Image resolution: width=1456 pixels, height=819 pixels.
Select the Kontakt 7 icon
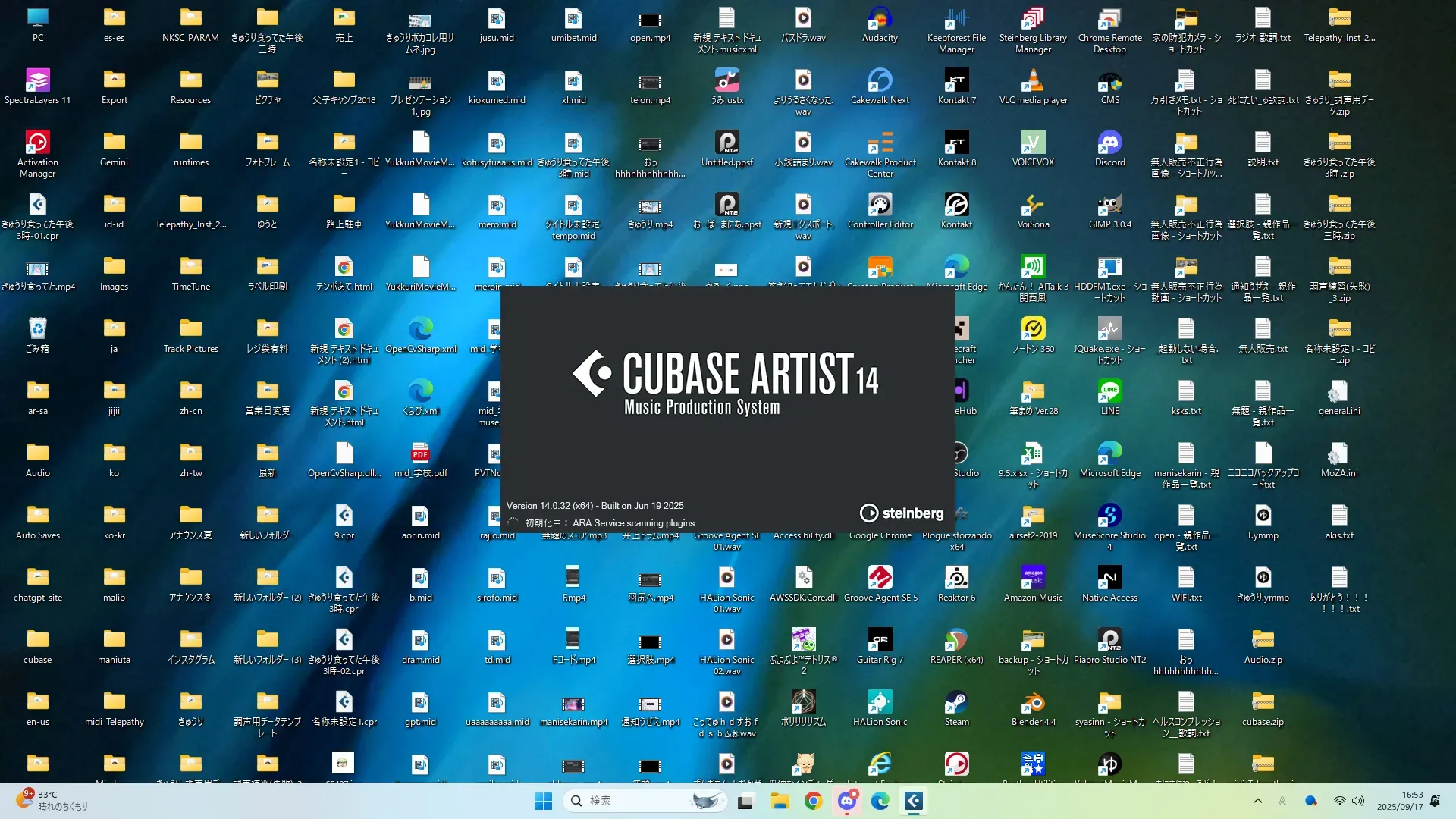coord(956,81)
